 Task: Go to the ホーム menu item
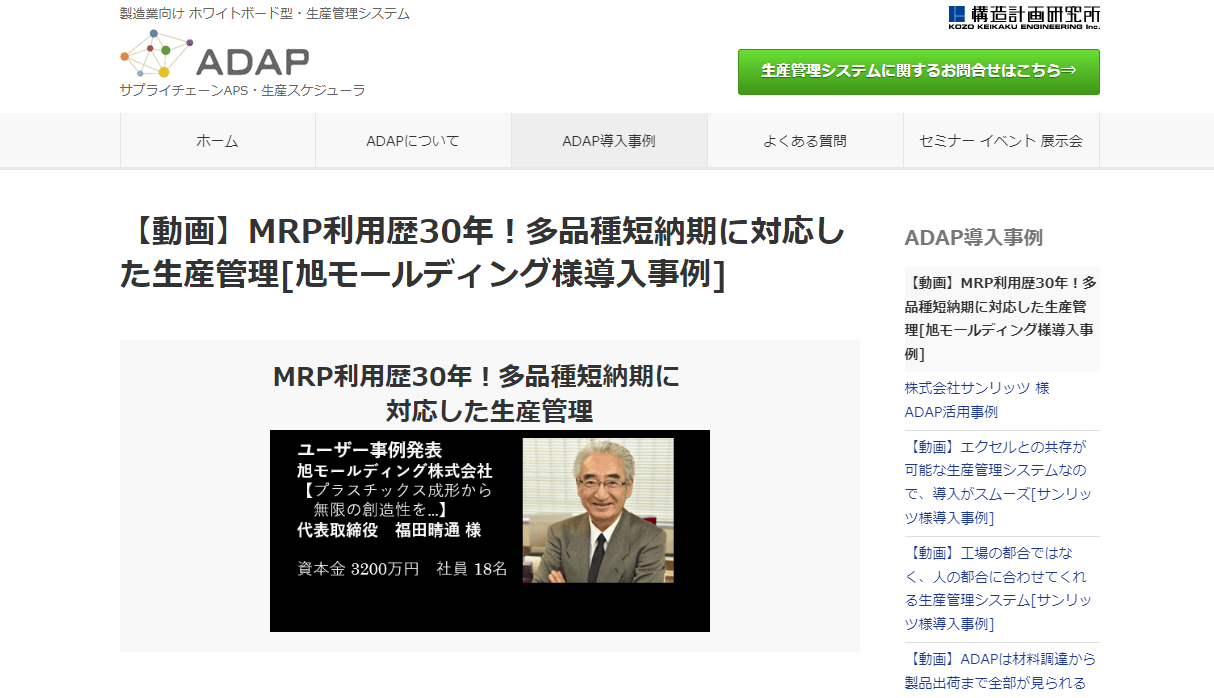(x=218, y=141)
